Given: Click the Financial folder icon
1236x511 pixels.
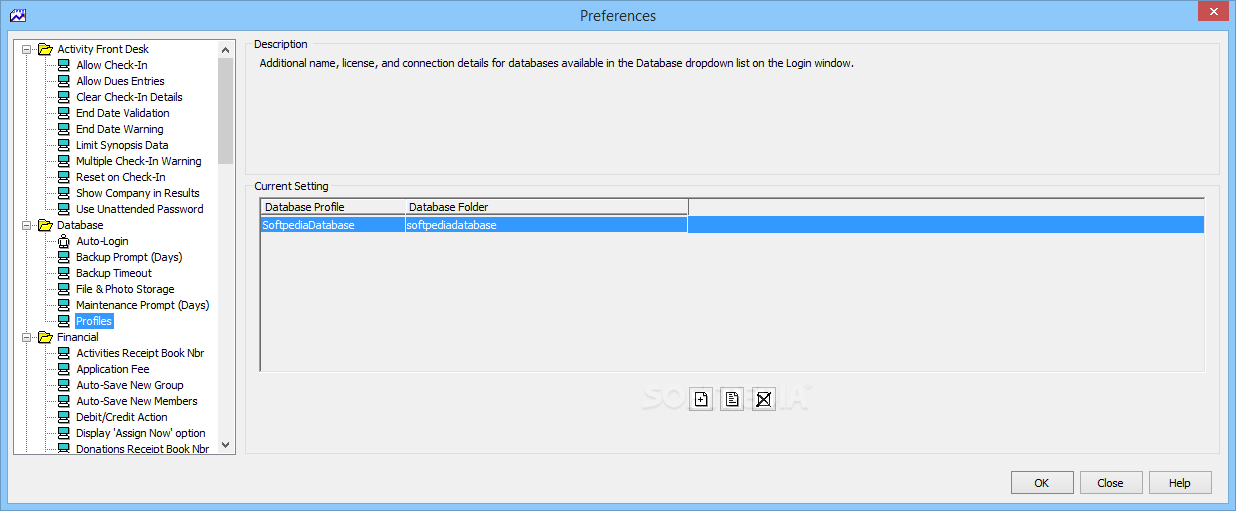Looking at the screenshot, I should click(45, 337).
